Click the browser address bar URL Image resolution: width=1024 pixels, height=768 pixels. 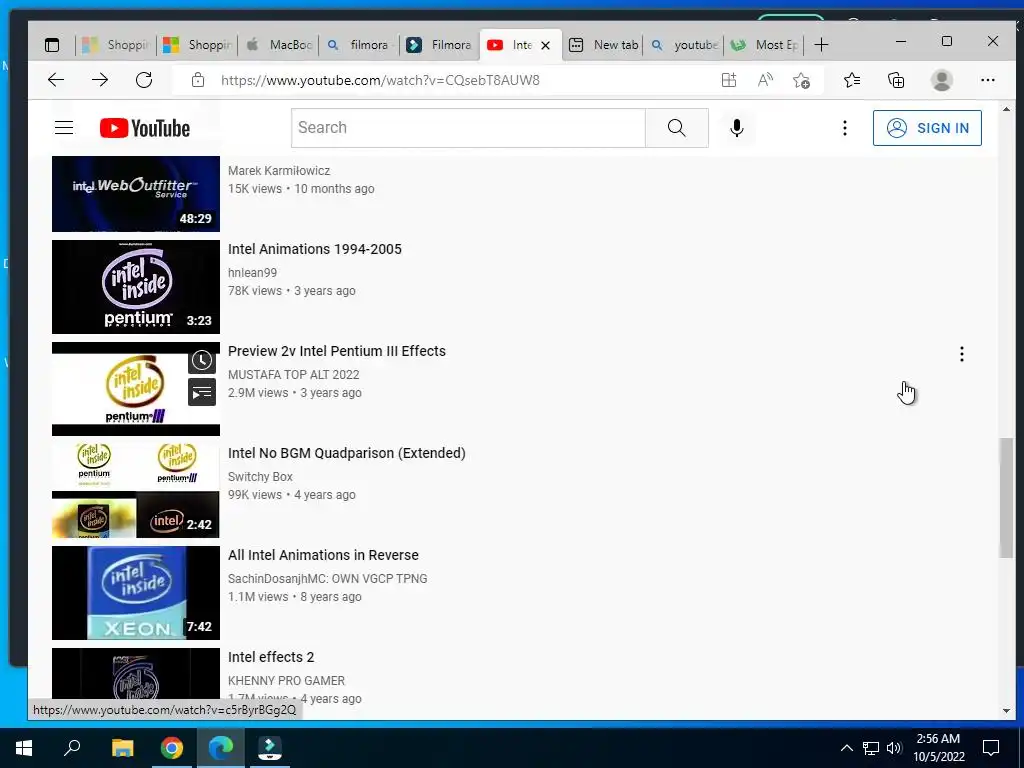pyautogui.click(x=380, y=80)
